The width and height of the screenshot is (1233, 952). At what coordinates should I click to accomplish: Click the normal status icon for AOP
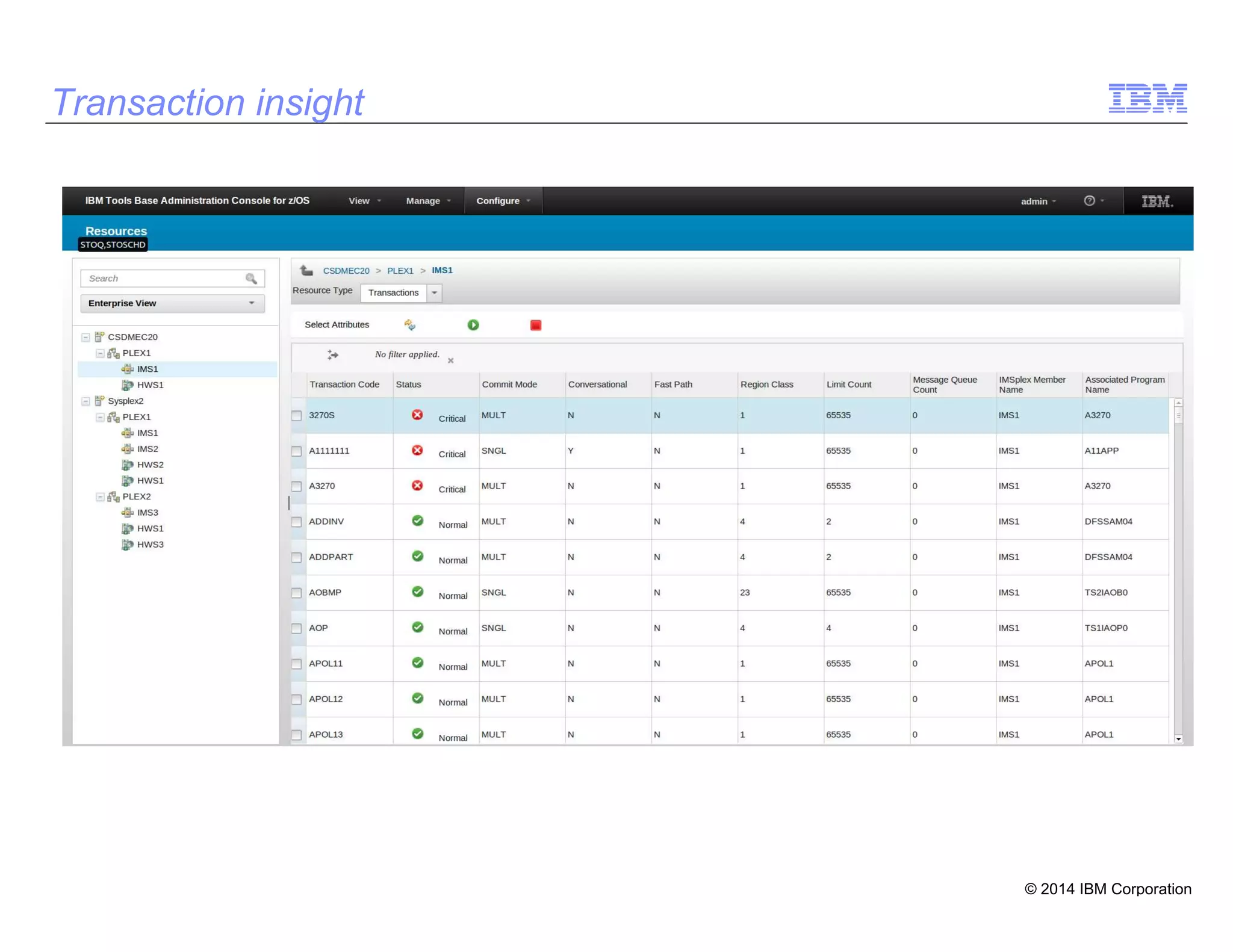tap(417, 627)
